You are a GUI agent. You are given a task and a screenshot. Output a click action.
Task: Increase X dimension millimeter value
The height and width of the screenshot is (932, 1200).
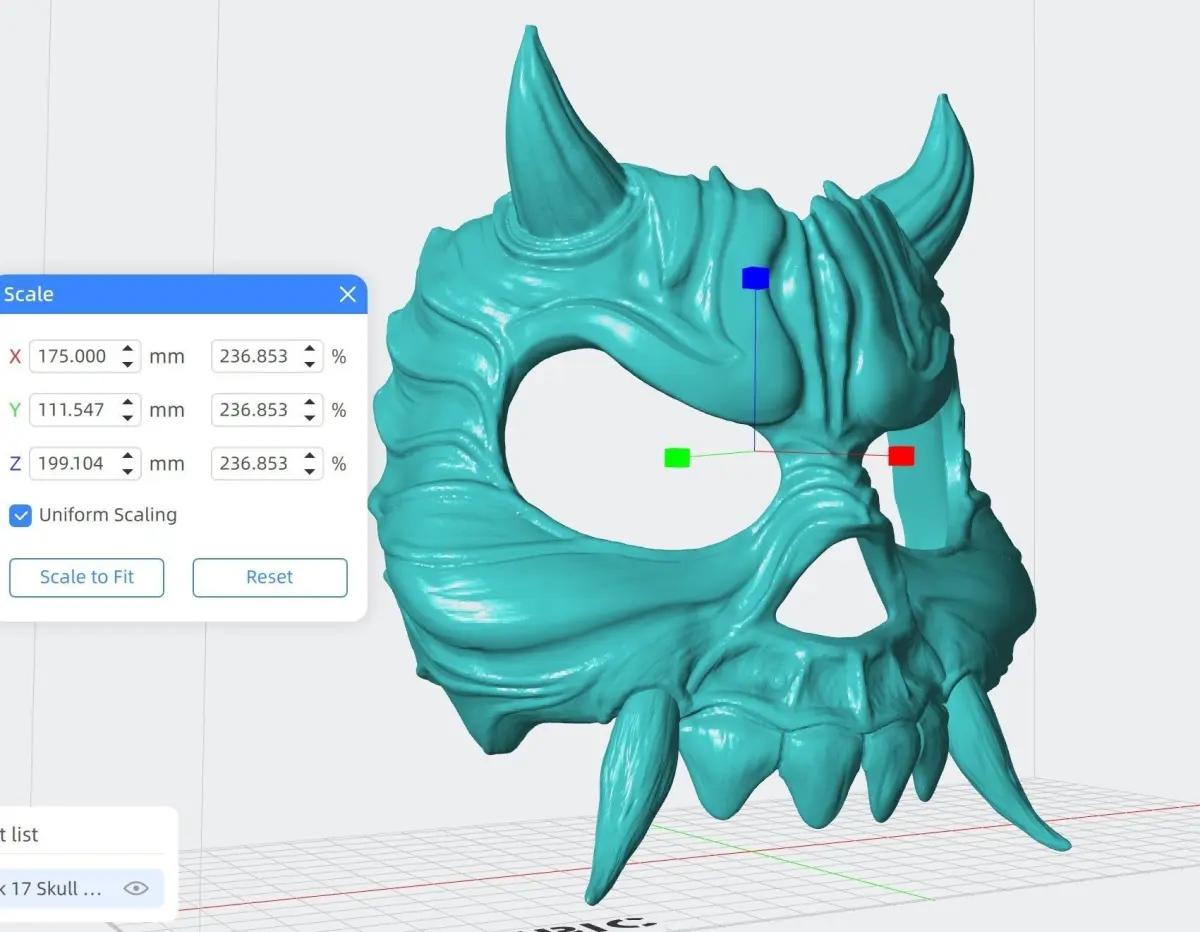pos(128,349)
